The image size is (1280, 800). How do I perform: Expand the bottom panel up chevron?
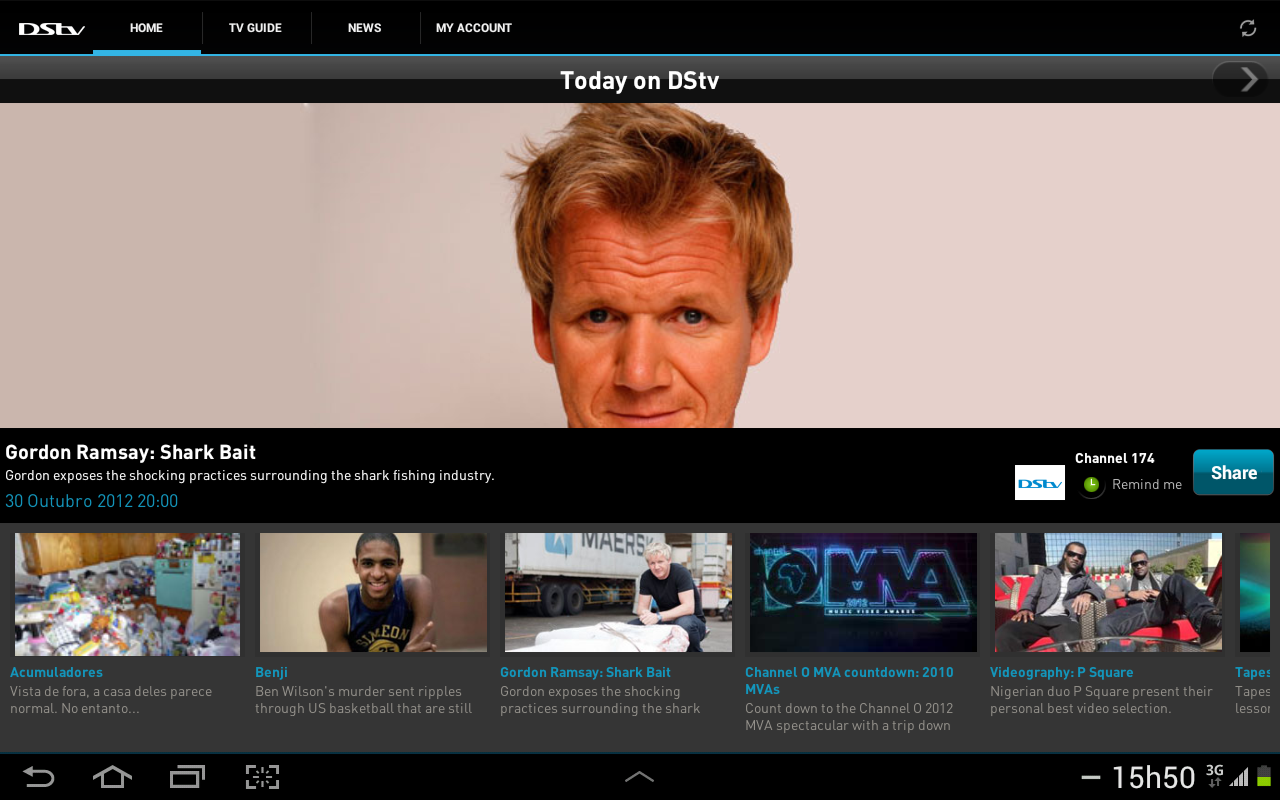coord(639,777)
